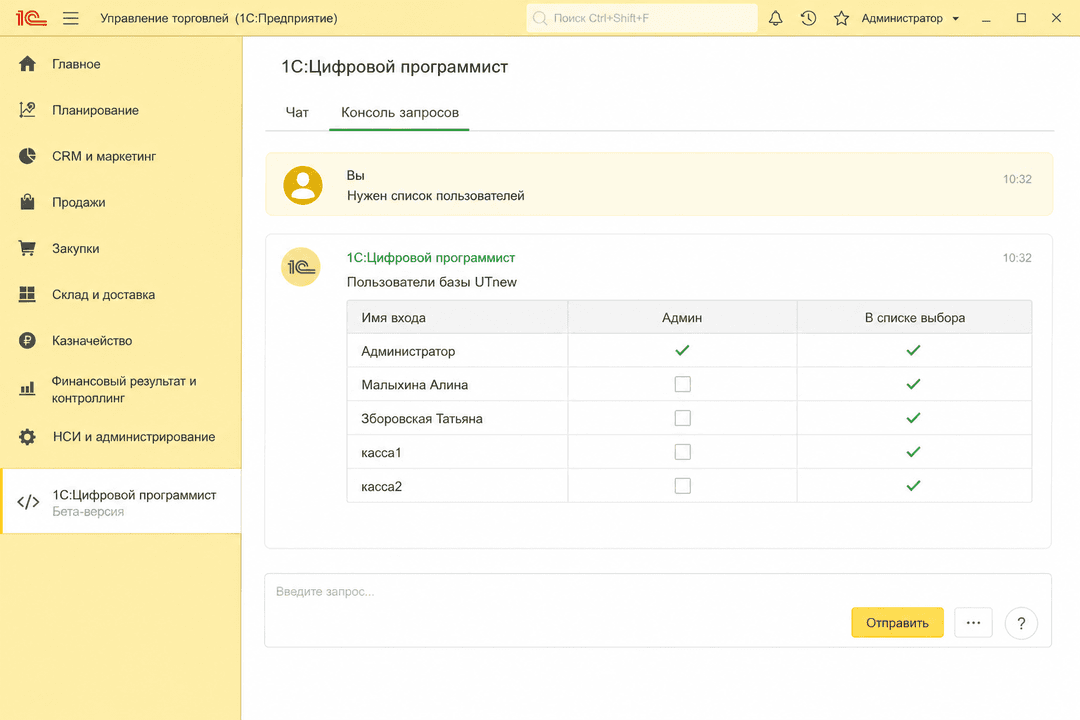This screenshot has height=720, width=1080.
Task: Focus the Поиск Ctrl+Shift+F search field
Action: [x=641, y=19]
